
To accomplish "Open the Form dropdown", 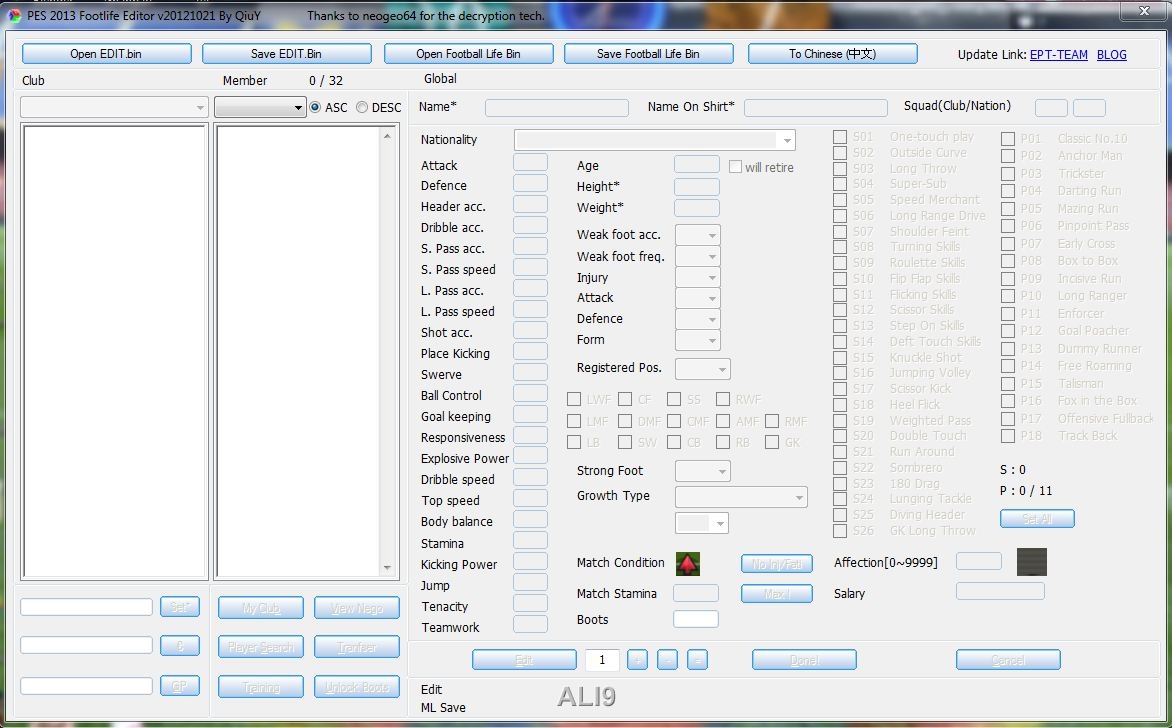I will [x=697, y=340].
